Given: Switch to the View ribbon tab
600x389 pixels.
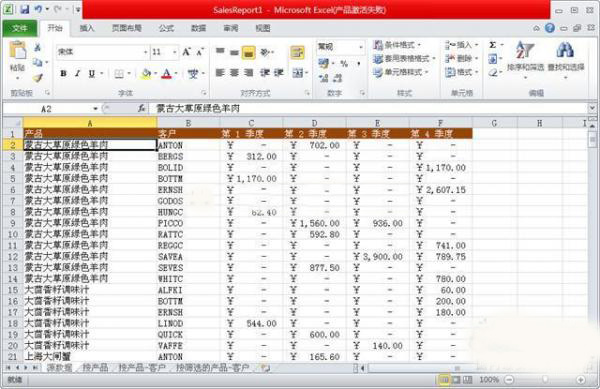Looking at the screenshot, I should click(262, 28).
